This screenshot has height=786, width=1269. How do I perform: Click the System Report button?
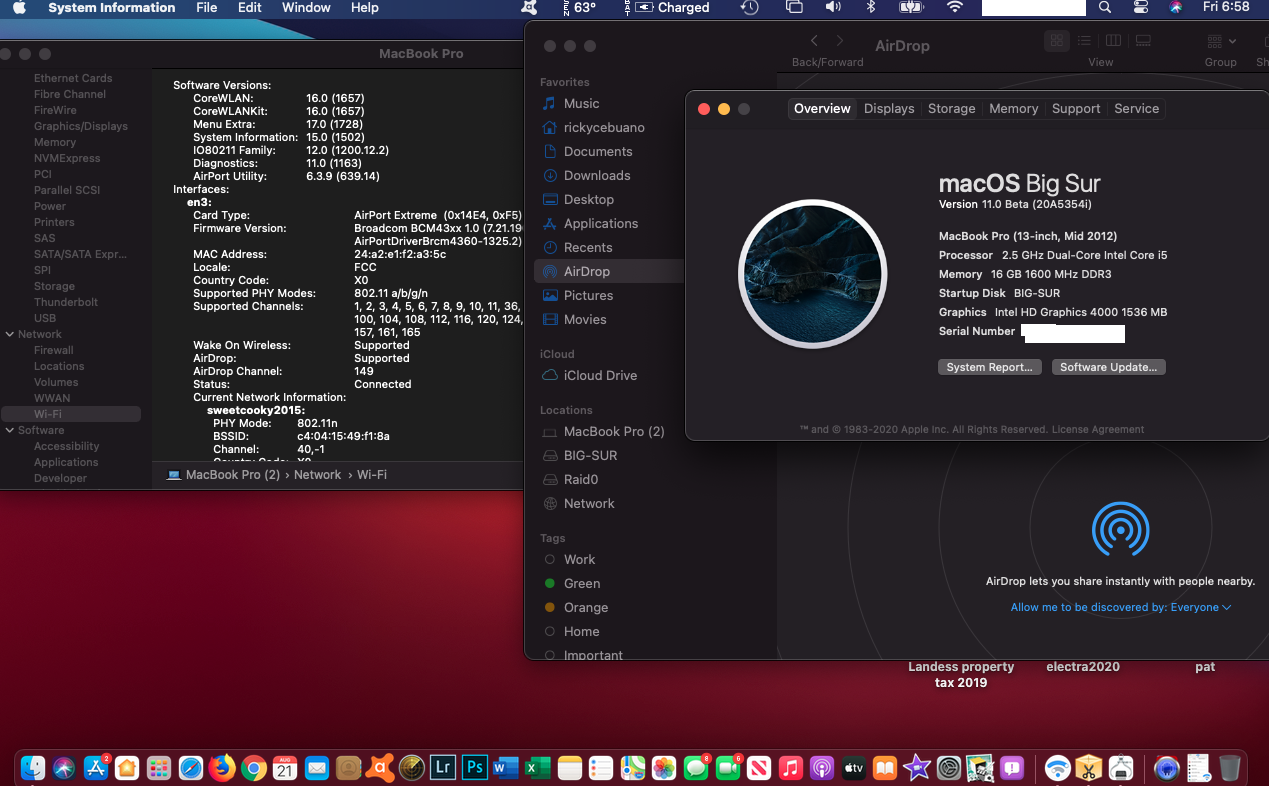[x=989, y=367]
